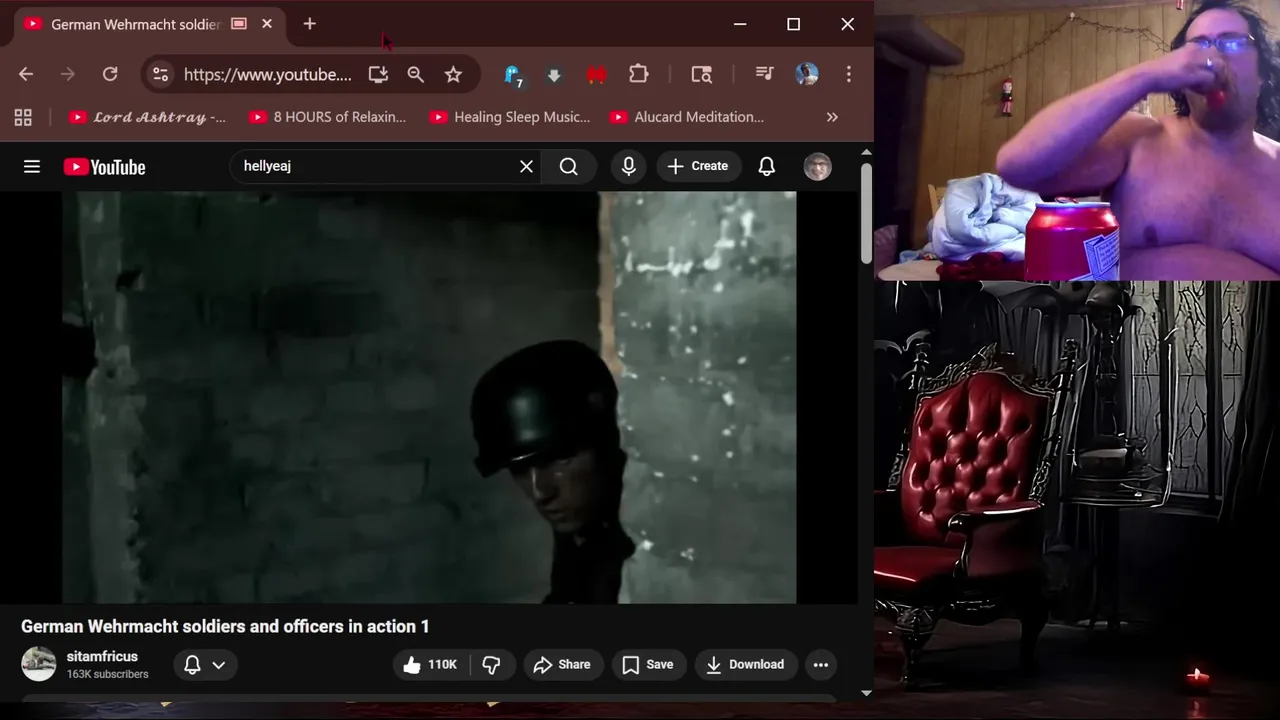
Task: Open Chrome three-dot menu
Action: pos(848,74)
